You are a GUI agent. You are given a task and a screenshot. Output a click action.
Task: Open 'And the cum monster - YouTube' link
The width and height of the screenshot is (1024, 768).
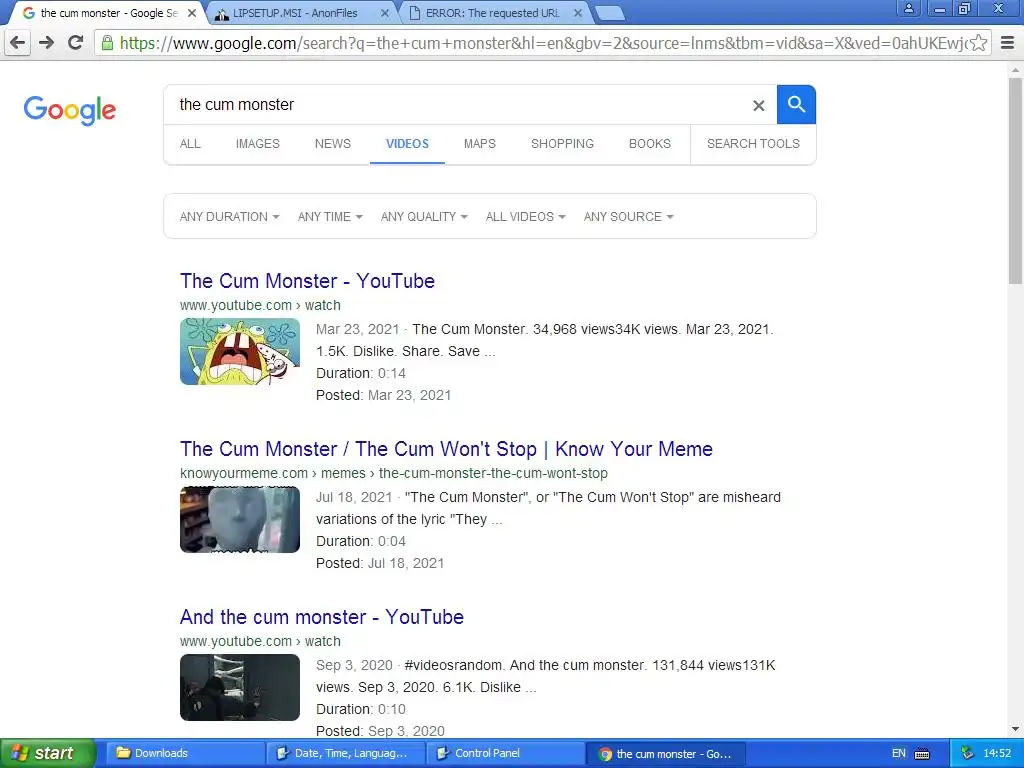321,617
